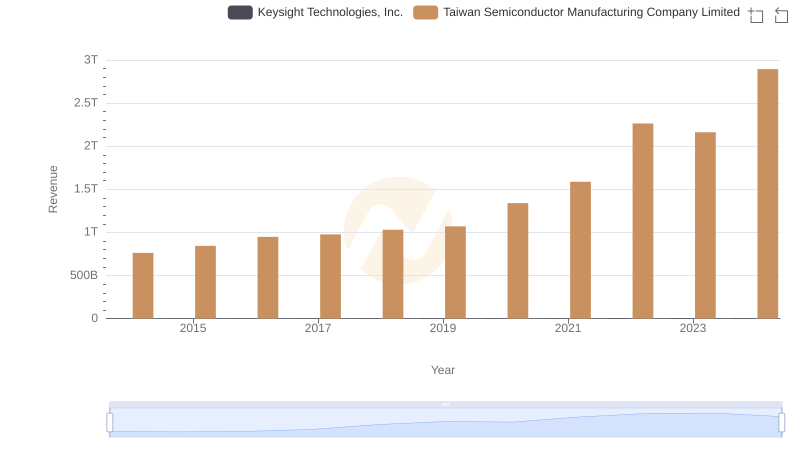Screen dimensions: 800x461
Task: Click the '2023' x-axis tick label
Action: coord(693,328)
